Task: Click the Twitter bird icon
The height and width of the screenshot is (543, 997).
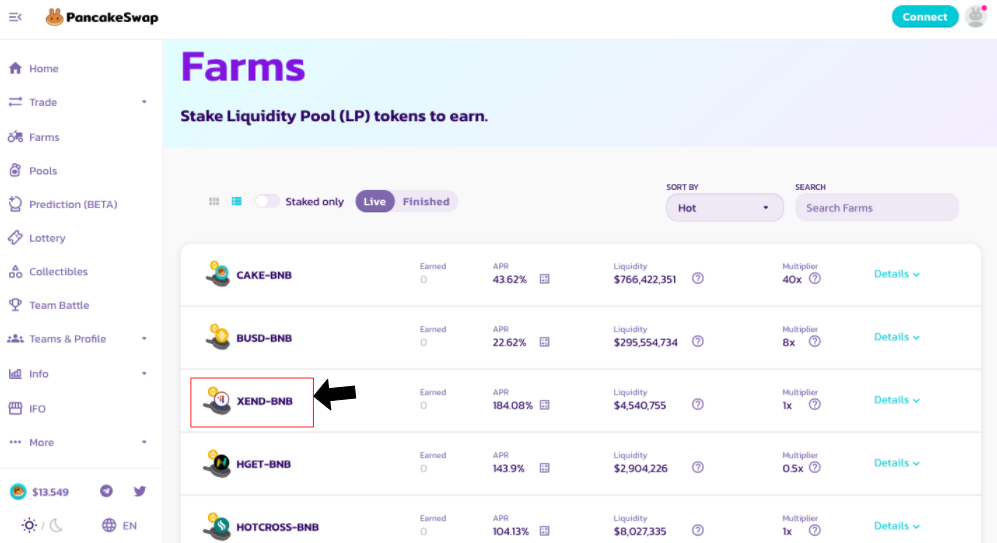Action: tap(140, 491)
